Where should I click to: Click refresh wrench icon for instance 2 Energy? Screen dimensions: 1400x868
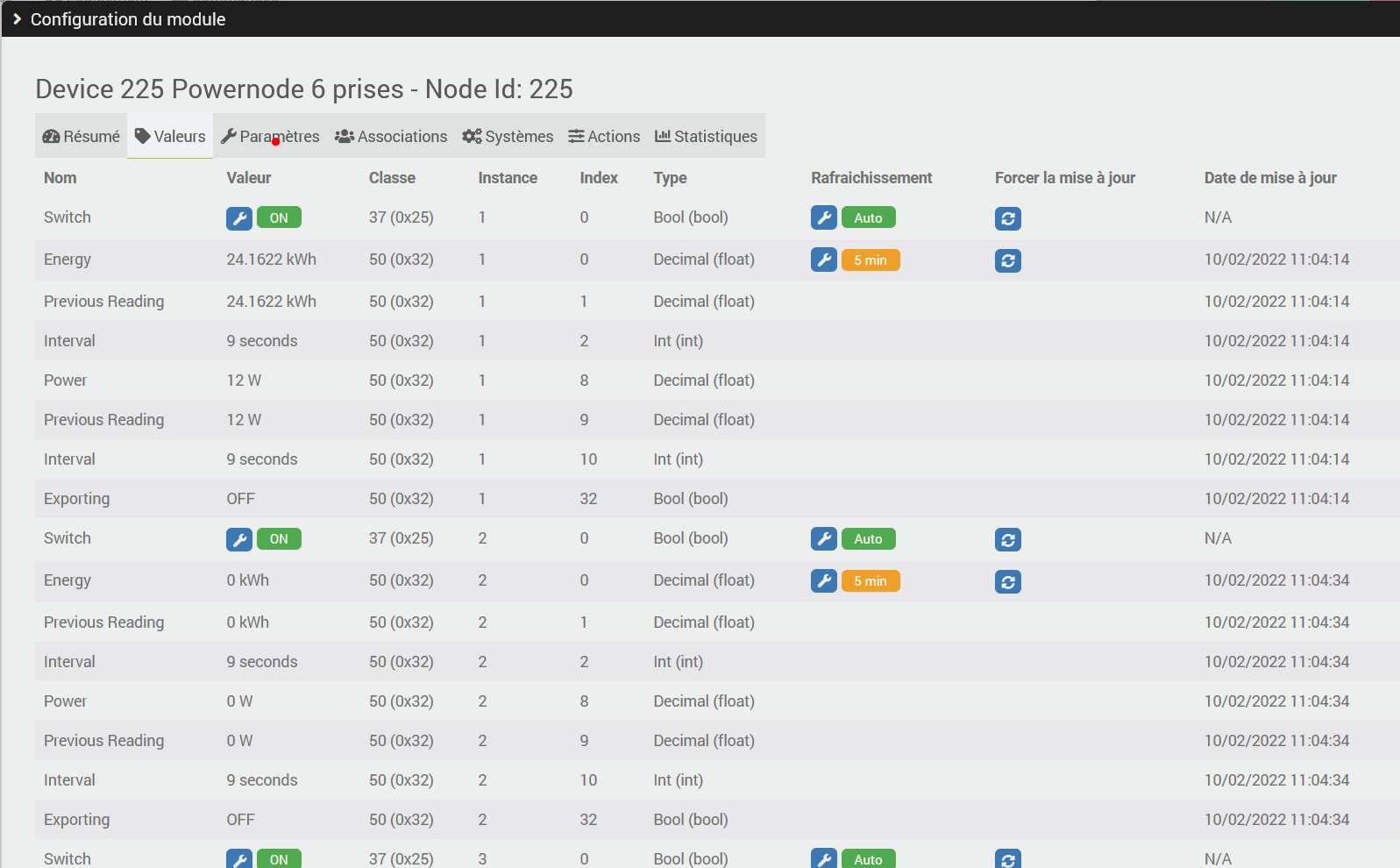click(x=824, y=581)
